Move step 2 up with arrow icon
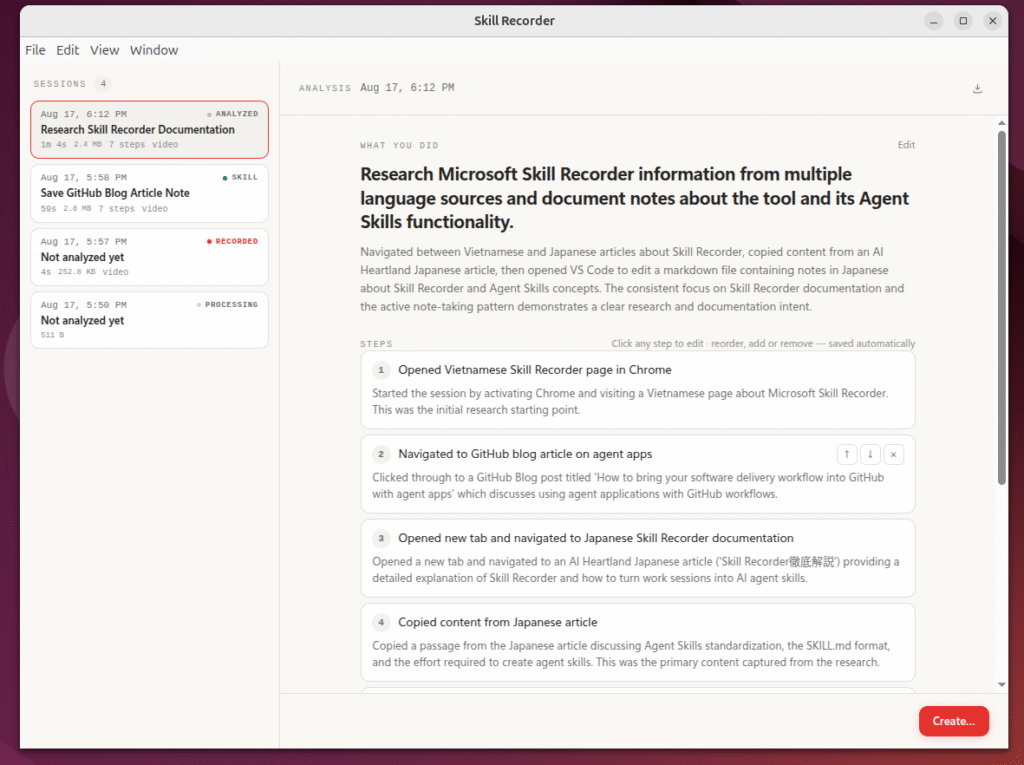Screen dimensions: 1024x765 point(846,454)
